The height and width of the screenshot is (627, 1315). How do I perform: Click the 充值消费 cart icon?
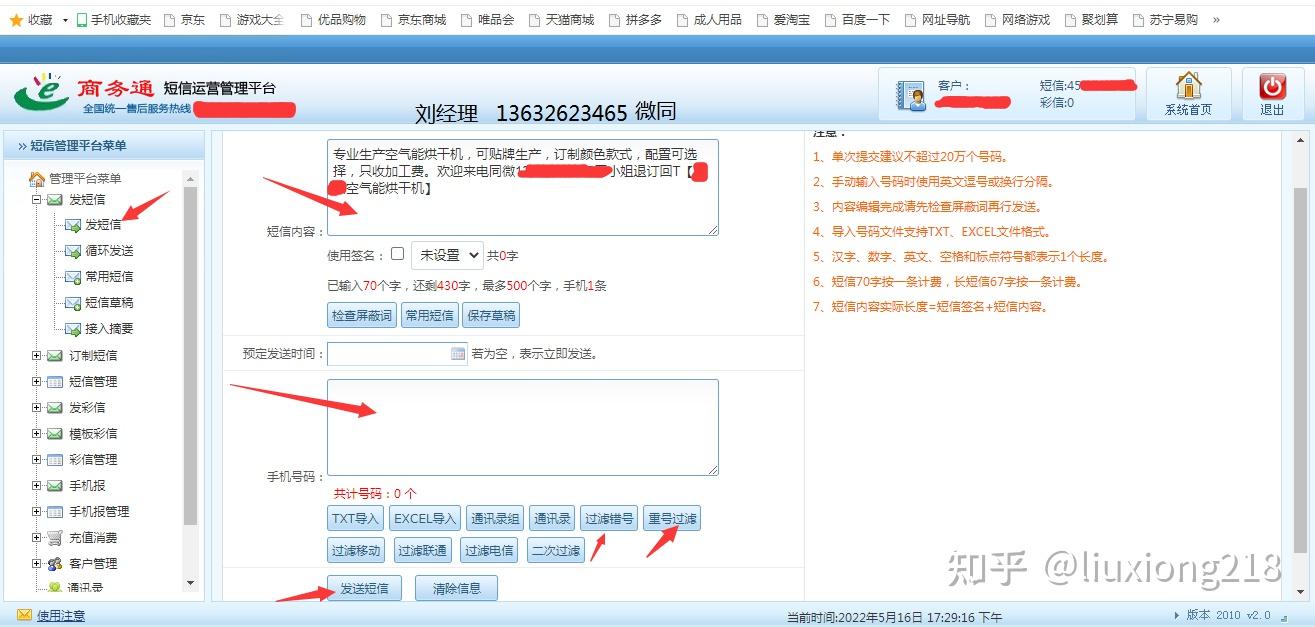tap(54, 538)
